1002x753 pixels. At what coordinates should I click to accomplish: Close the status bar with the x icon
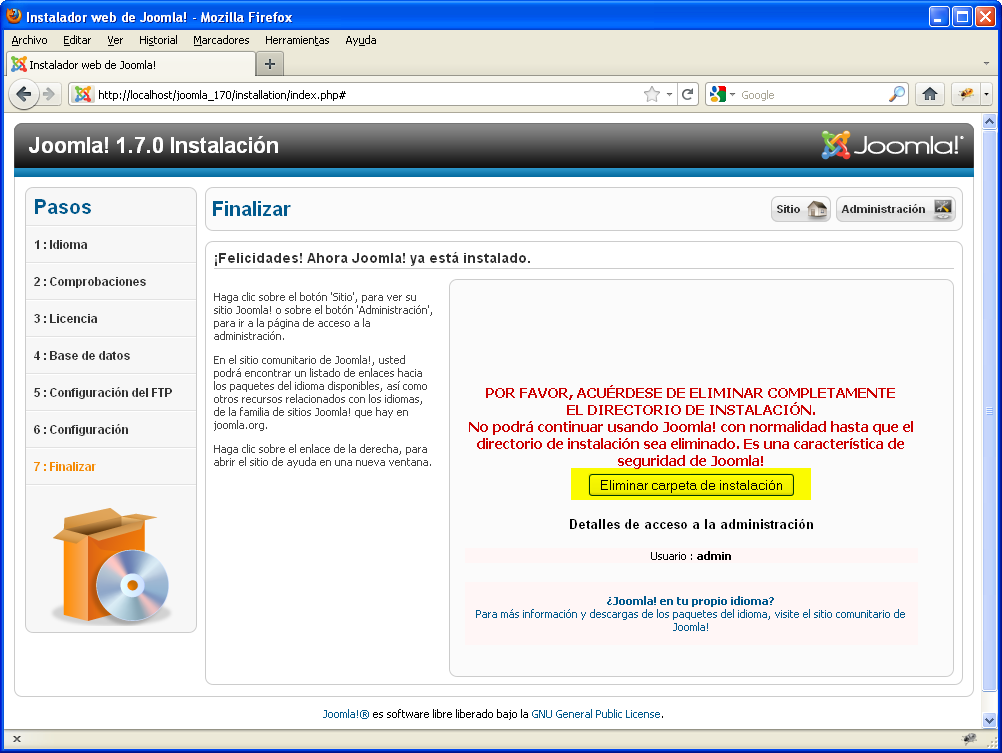point(17,739)
